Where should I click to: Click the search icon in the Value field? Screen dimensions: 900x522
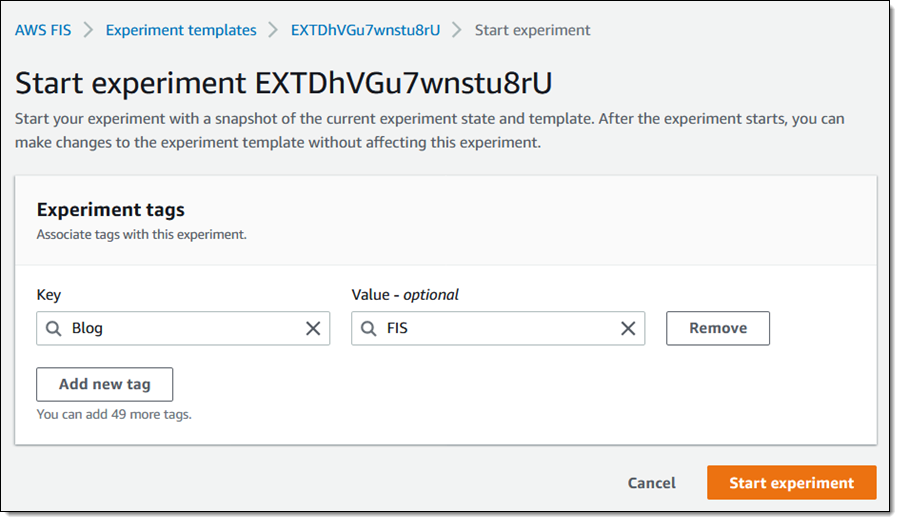[369, 328]
